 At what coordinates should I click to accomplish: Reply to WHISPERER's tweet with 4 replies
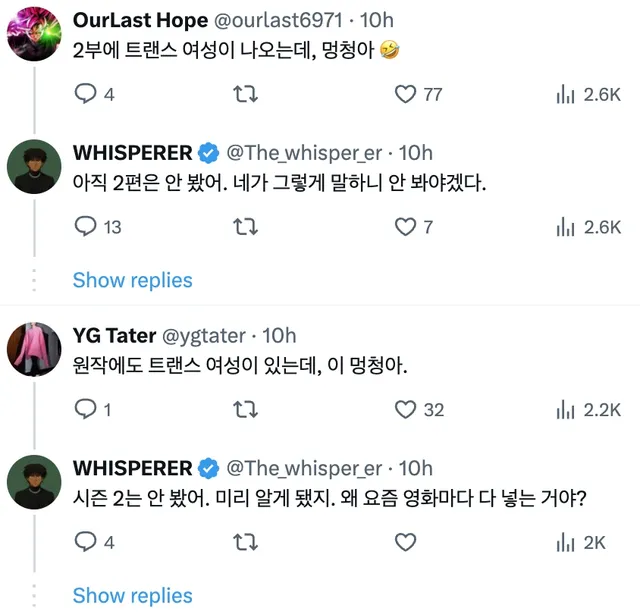pos(87,542)
